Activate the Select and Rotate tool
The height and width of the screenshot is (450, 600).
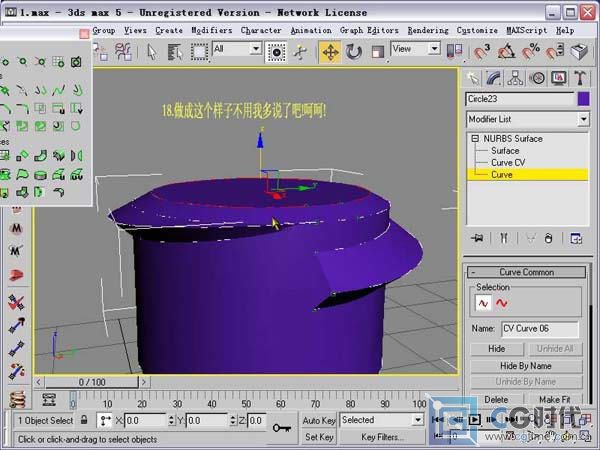point(354,52)
